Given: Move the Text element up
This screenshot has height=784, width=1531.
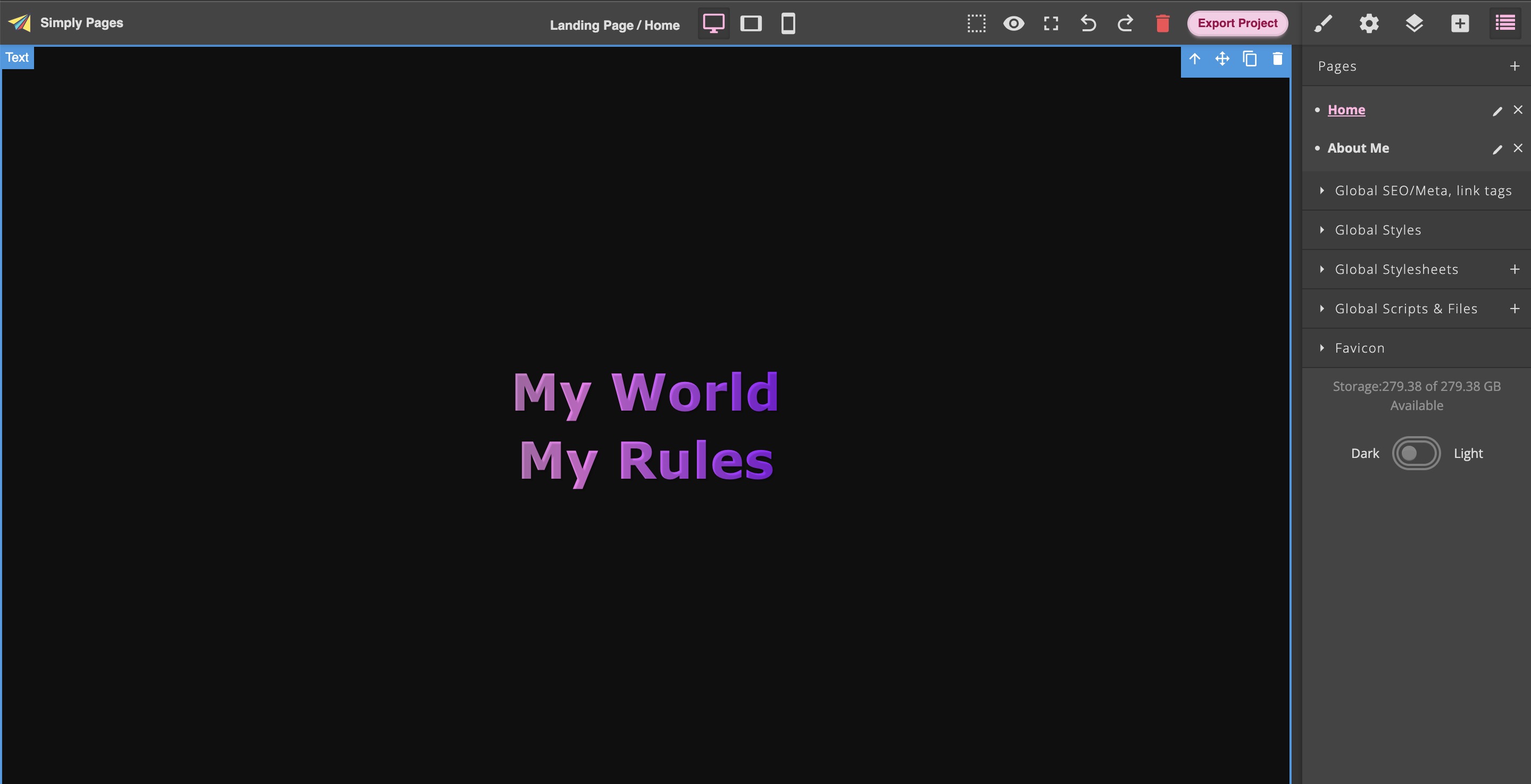Looking at the screenshot, I should pyautogui.click(x=1195, y=59).
